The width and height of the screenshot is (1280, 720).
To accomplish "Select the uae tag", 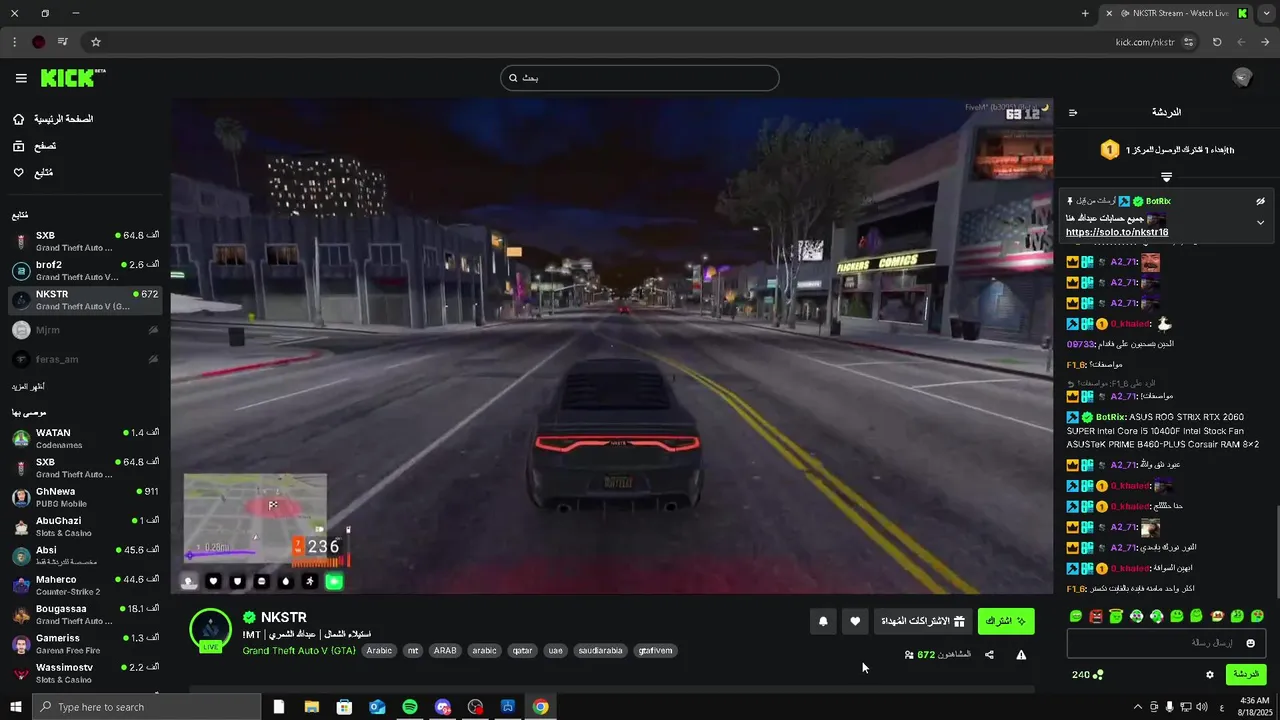I will click(556, 650).
